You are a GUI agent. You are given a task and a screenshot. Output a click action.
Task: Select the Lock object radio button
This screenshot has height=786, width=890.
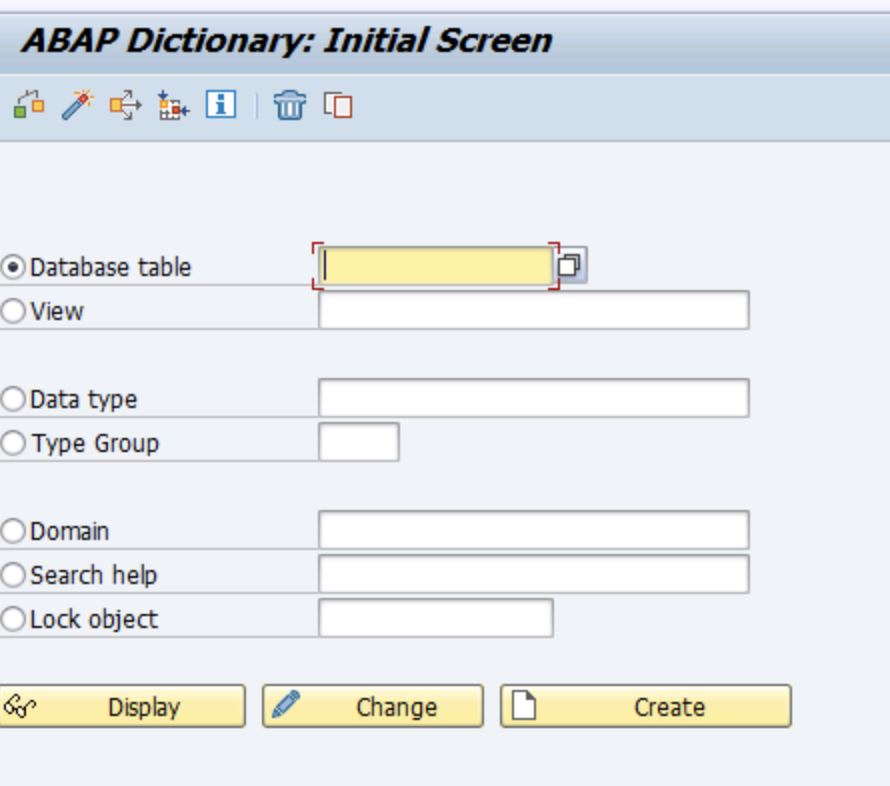[12, 618]
